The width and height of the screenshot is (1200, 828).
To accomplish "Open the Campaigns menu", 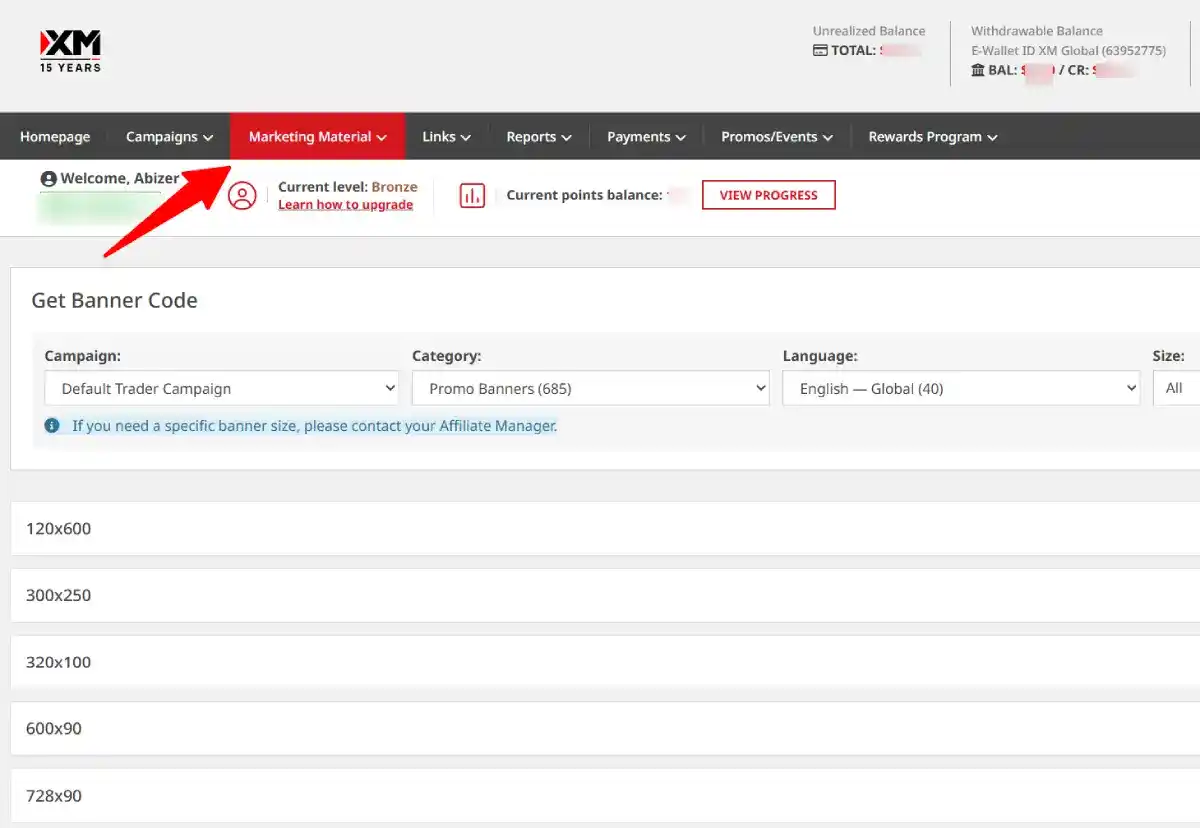I will click(169, 137).
